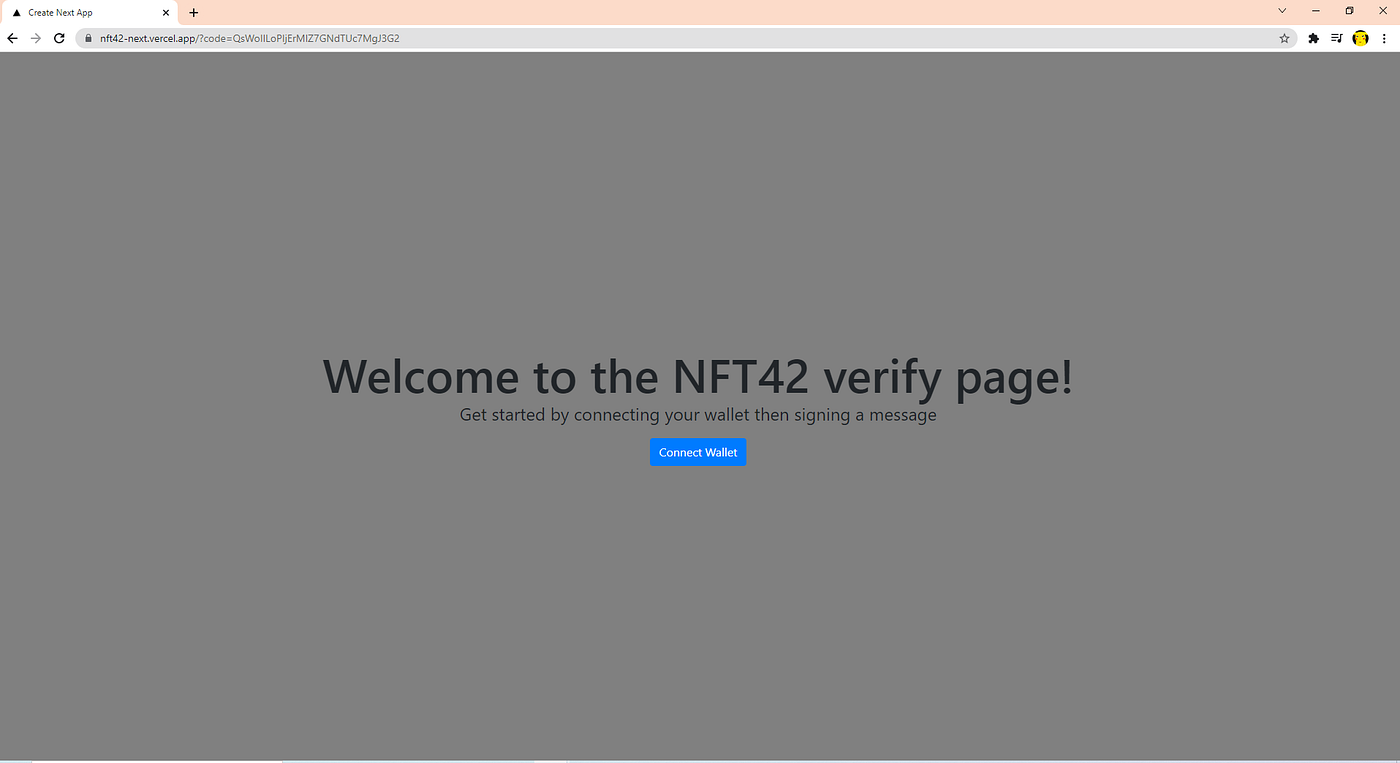The width and height of the screenshot is (1400, 763).
Task: Bookmark this page with the star icon
Action: [x=1284, y=38]
